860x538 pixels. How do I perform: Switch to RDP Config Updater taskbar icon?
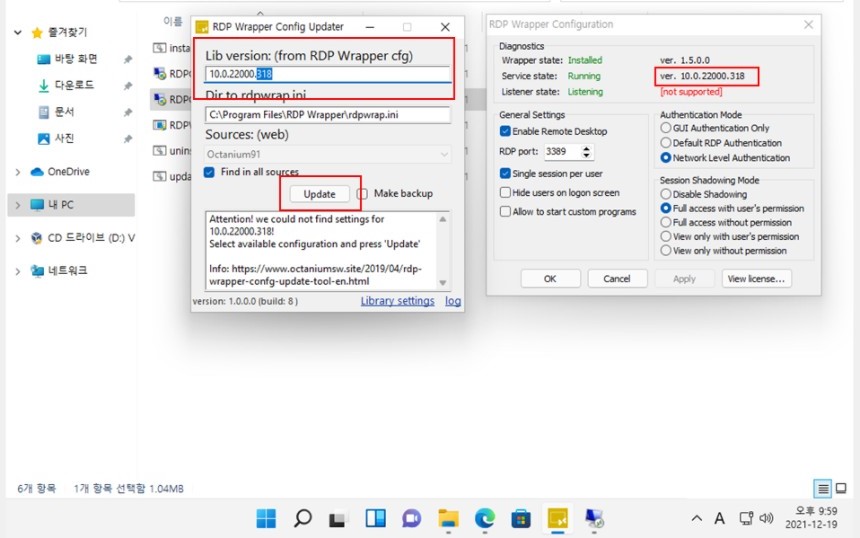click(557, 518)
